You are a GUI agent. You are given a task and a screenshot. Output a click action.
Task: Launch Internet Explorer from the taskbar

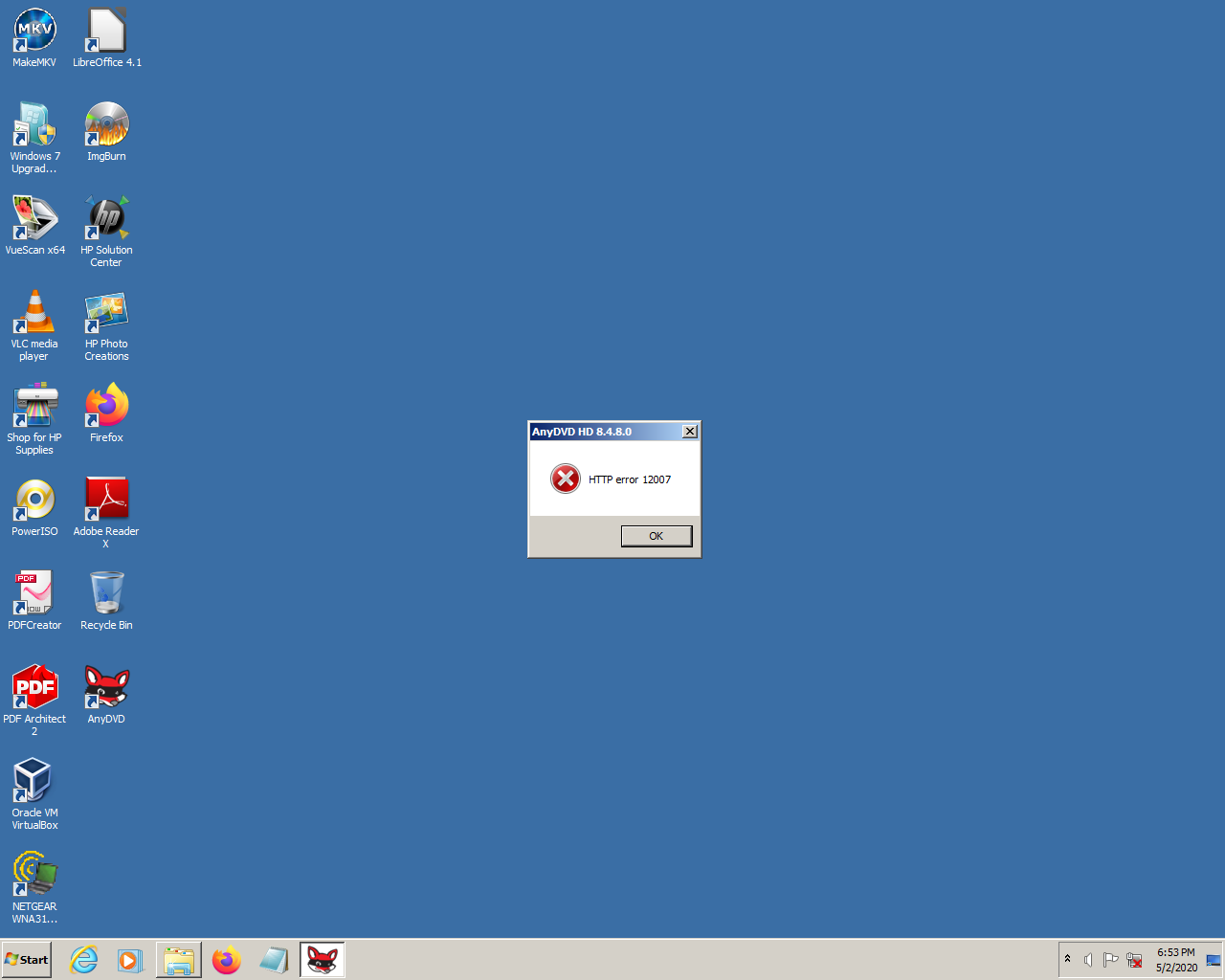pyautogui.click(x=84, y=960)
